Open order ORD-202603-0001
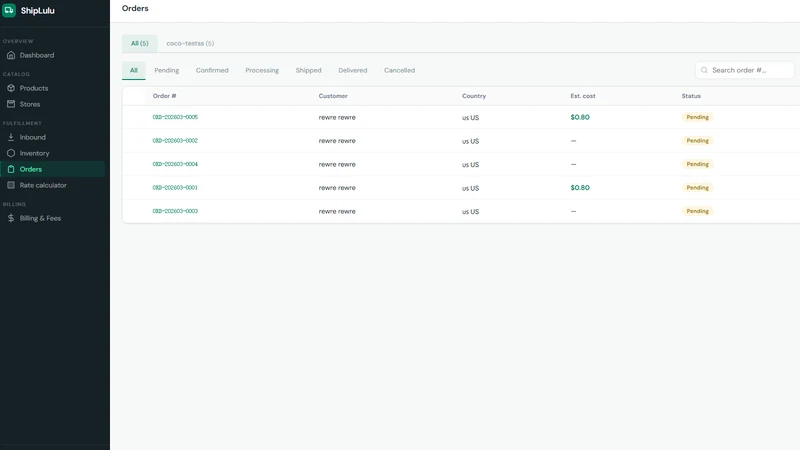This screenshot has width=800, height=450. pyautogui.click(x=175, y=188)
